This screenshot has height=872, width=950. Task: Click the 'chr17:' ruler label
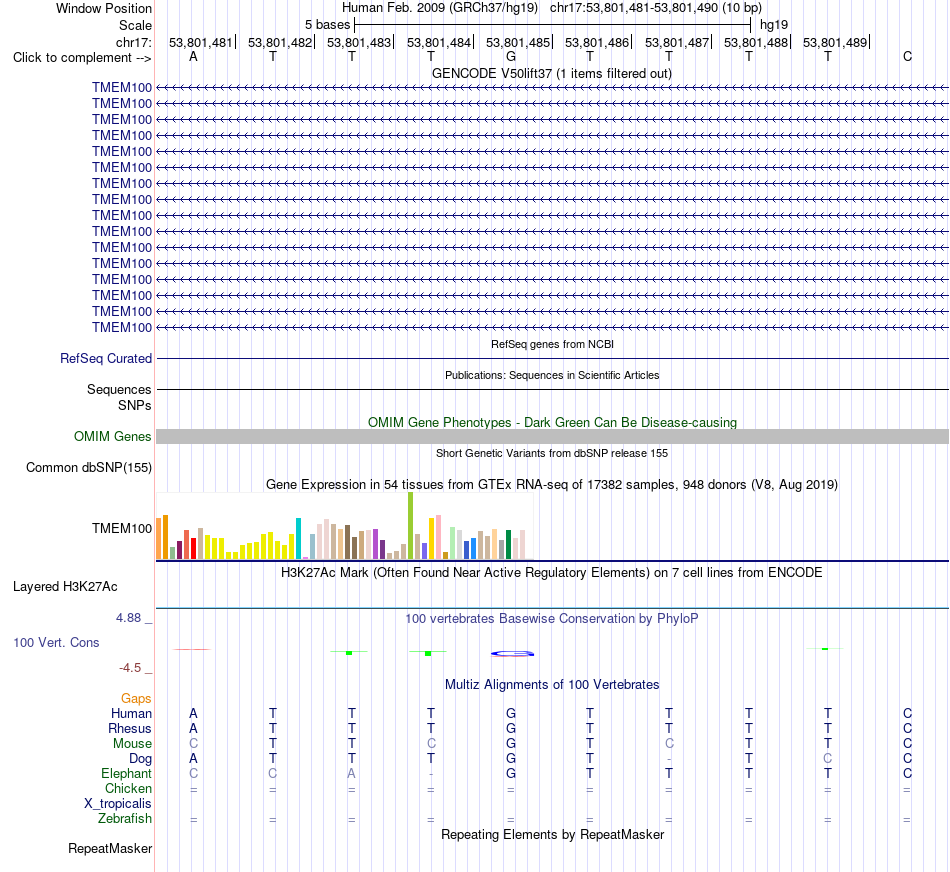[134, 42]
